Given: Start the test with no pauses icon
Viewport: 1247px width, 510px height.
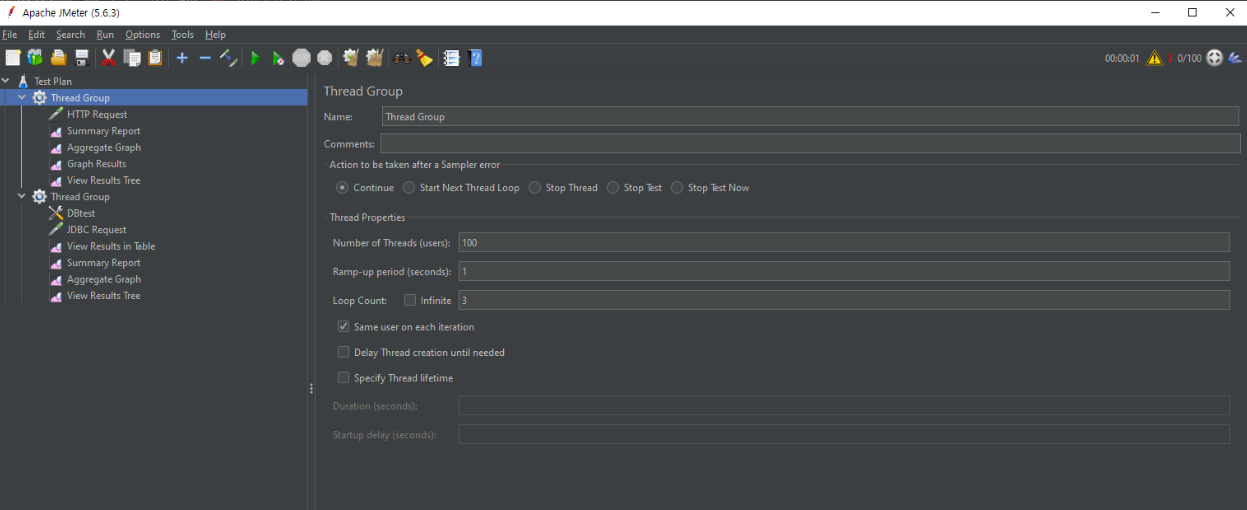Looking at the screenshot, I should click(x=278, y=58).
